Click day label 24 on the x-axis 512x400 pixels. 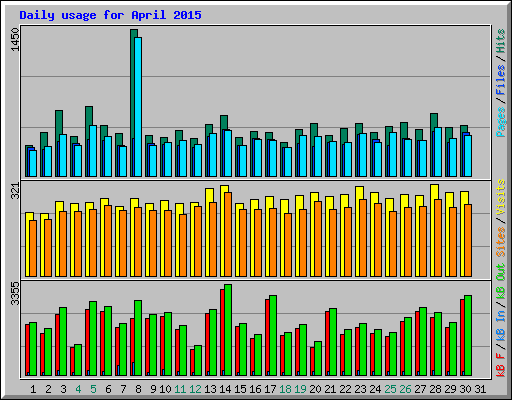[375, 389]
